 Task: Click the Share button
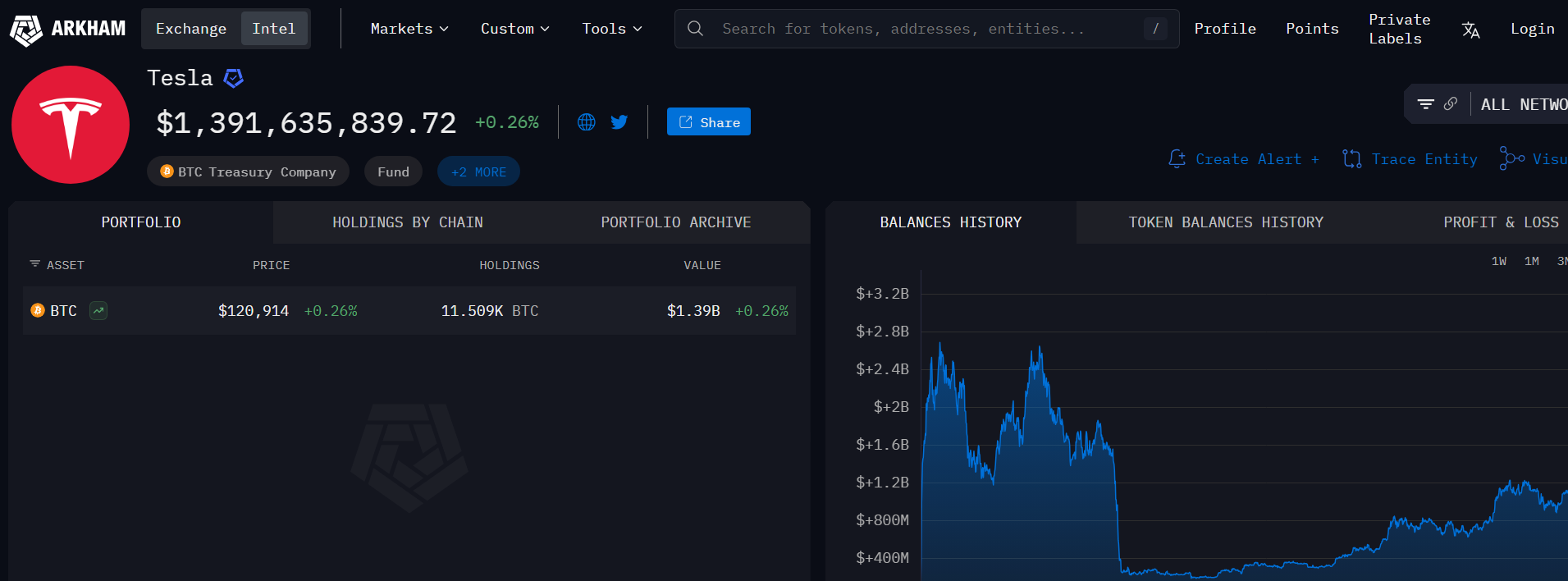click(x=709, y=121)
